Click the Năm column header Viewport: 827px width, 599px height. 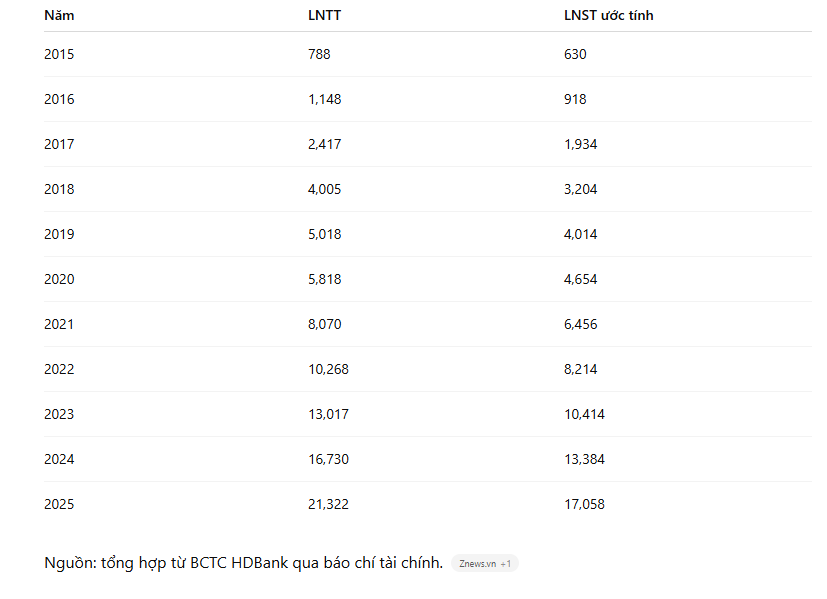[x=59, y=16]
